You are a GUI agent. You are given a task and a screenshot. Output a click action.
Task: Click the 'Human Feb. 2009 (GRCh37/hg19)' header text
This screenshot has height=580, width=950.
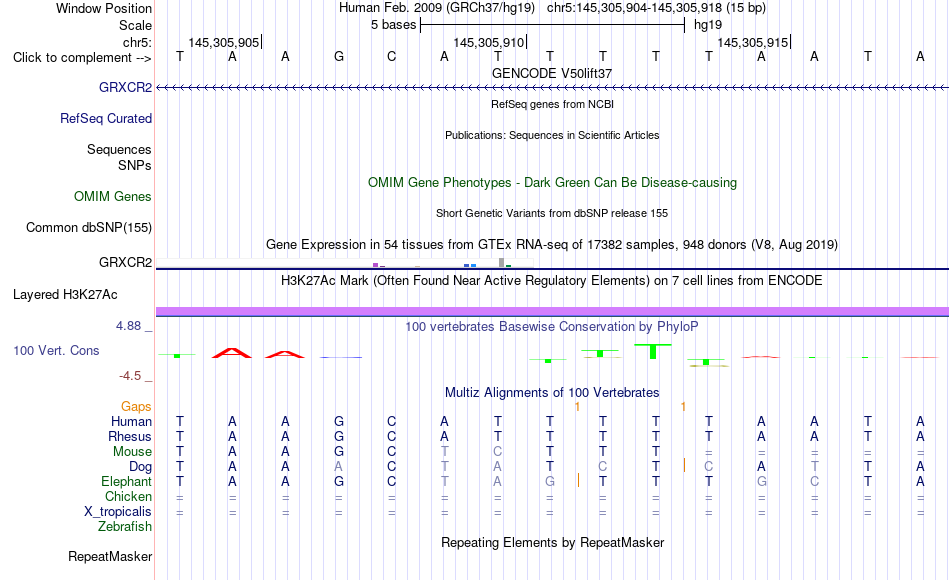pos(437,8)
